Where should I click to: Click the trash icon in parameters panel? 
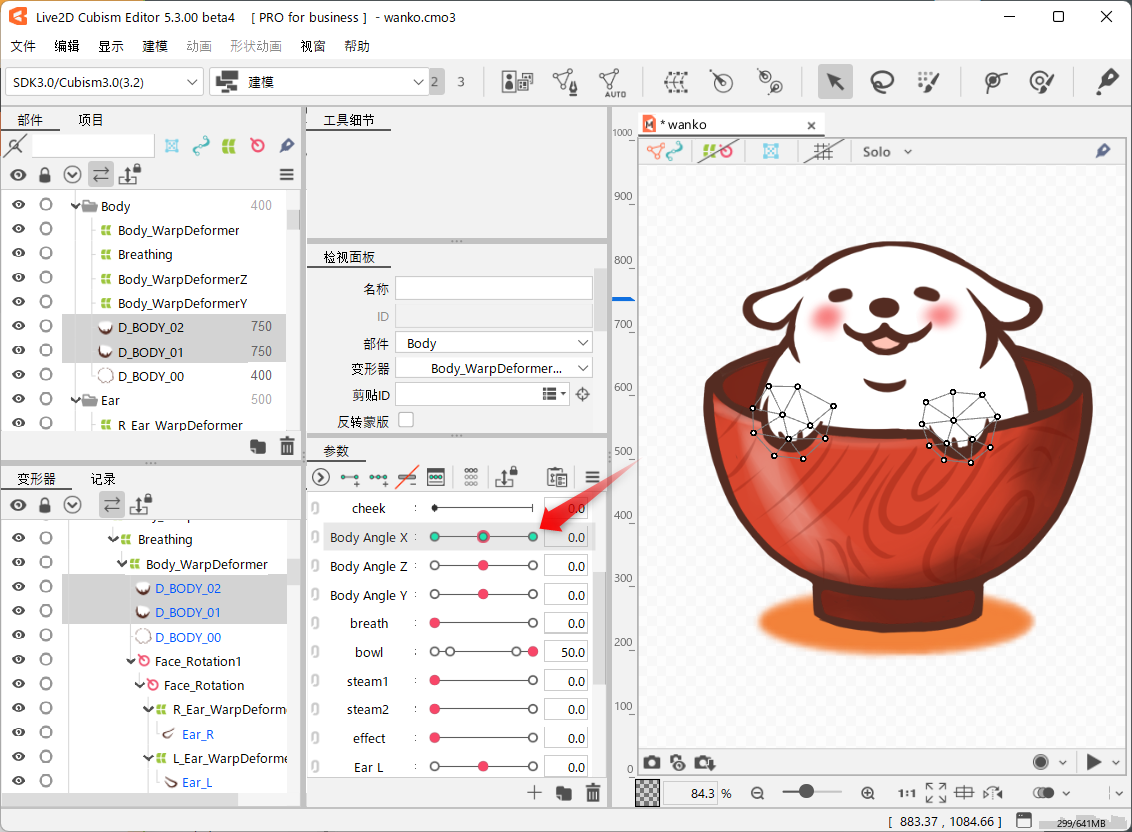click(593, 793)
